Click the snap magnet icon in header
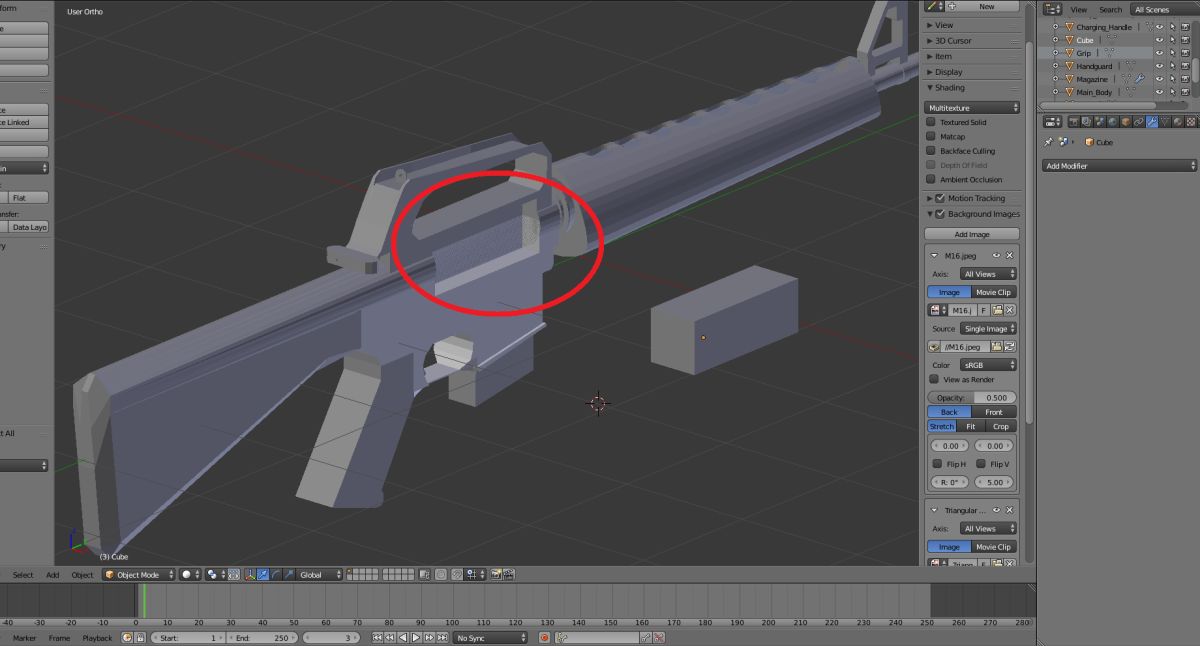 (456, 575)
